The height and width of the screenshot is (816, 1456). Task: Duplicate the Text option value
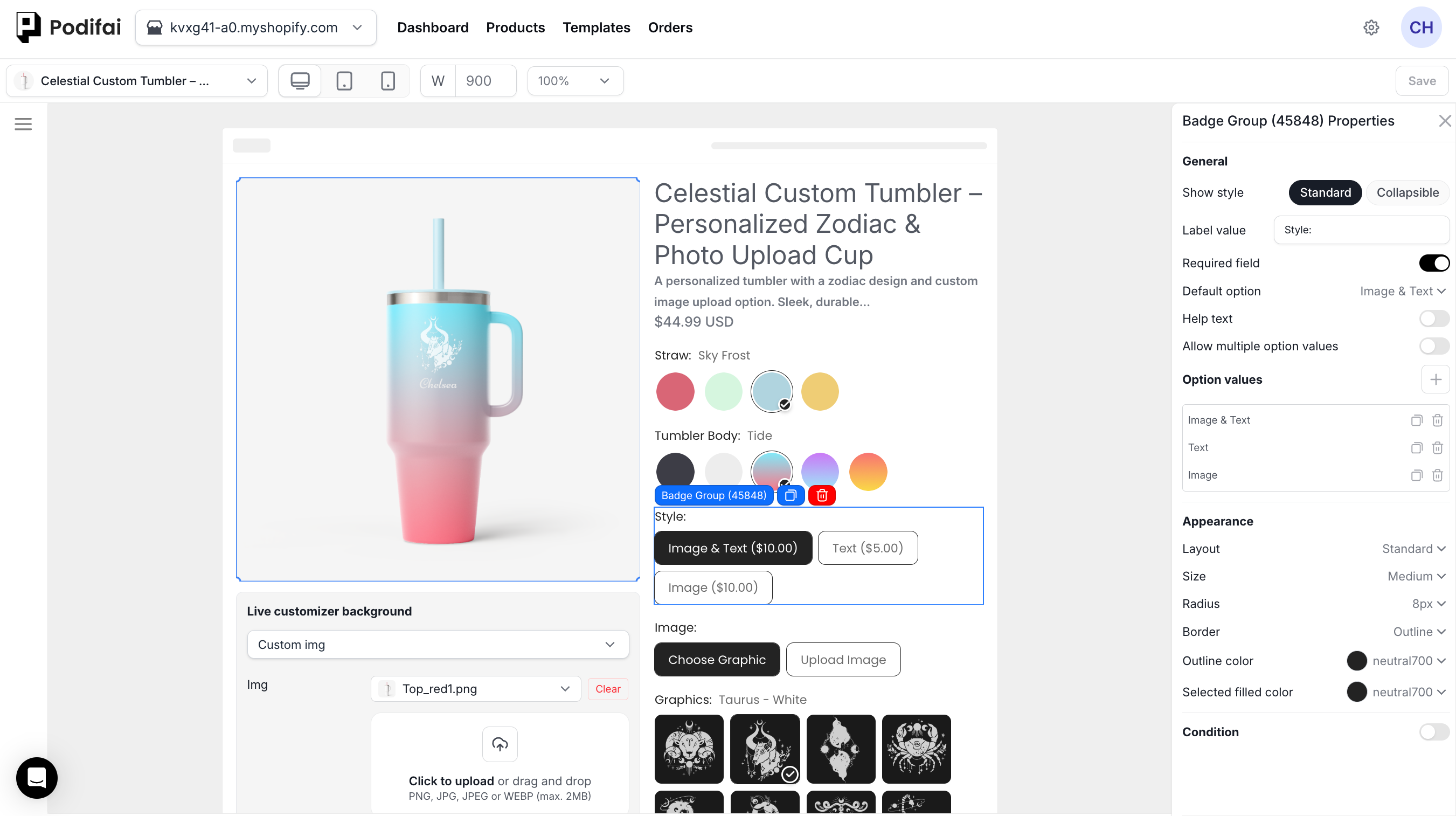[1416, 448]
